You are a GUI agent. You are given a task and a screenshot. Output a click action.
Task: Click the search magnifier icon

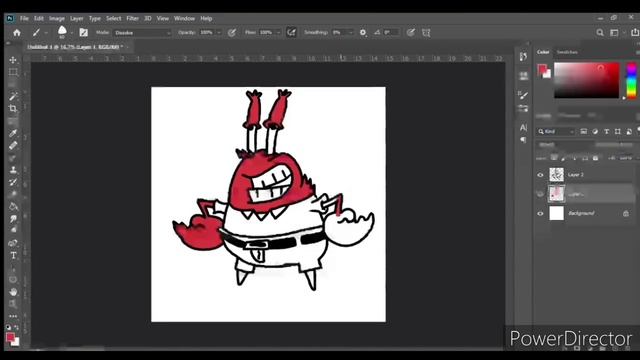click(x=600, y=33)
